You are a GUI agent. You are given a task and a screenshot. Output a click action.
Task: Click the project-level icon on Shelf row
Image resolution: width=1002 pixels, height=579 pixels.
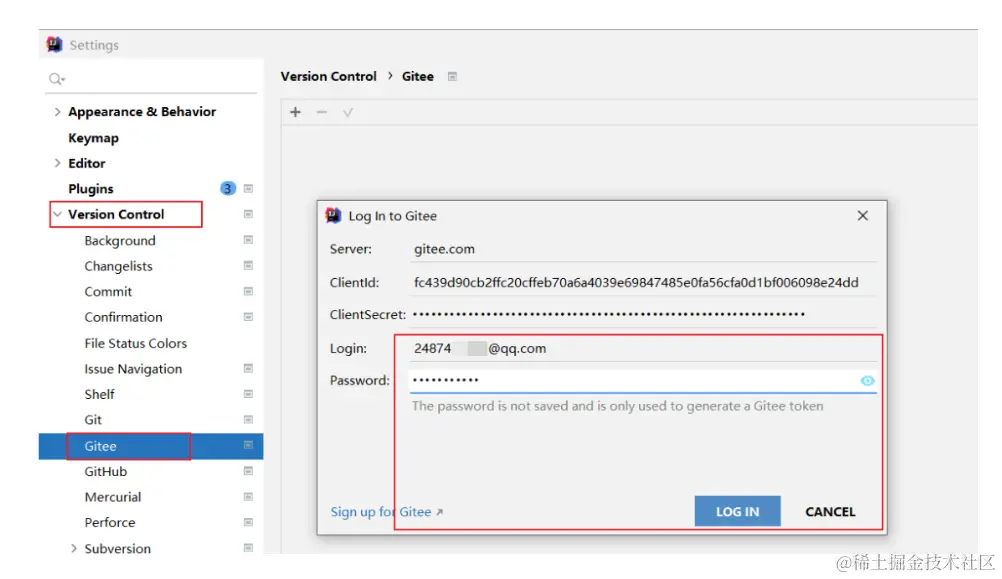(249, 394)
